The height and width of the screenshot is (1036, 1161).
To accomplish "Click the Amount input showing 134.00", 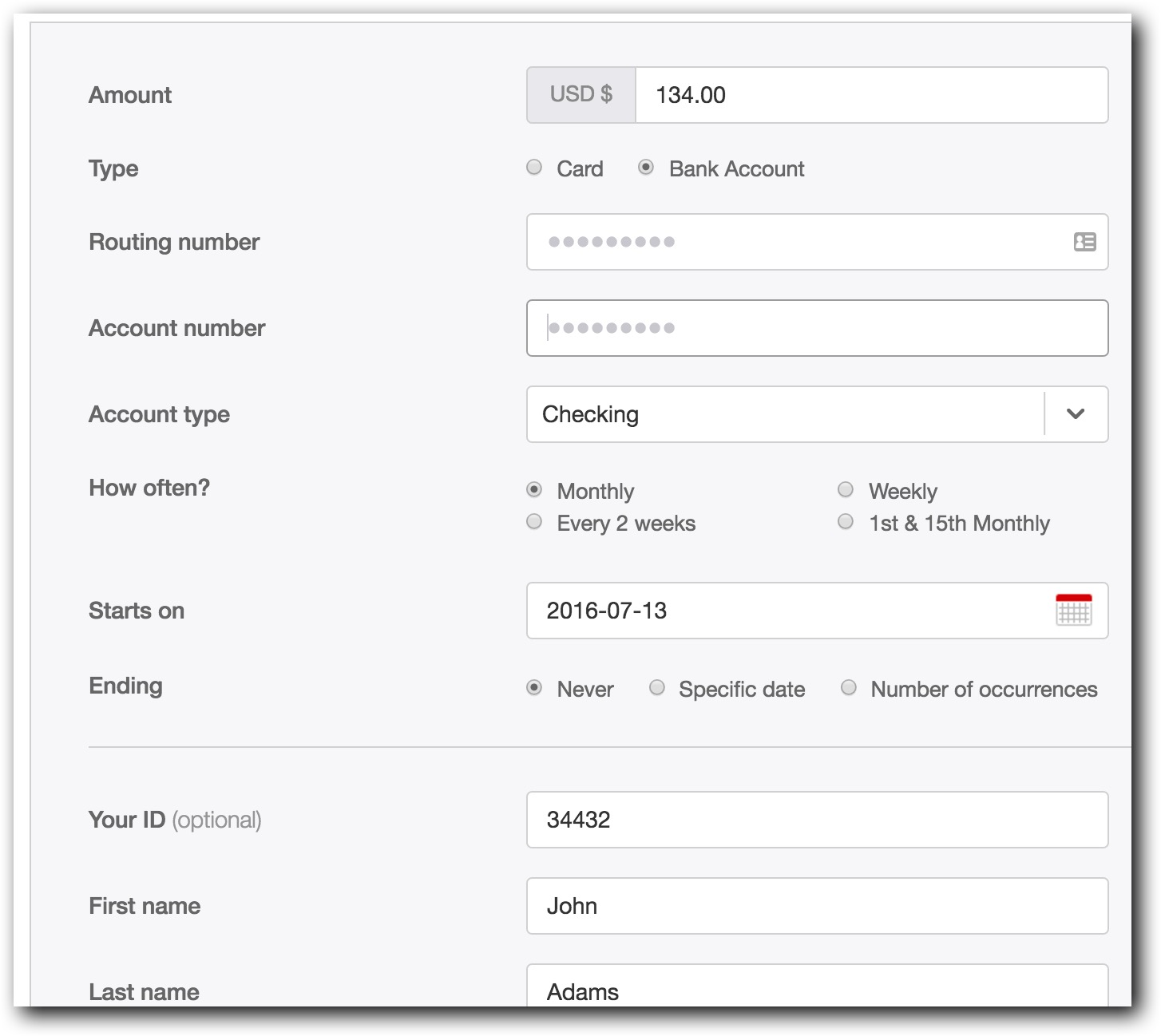I will pyautogui.click(x=870, y=94).
